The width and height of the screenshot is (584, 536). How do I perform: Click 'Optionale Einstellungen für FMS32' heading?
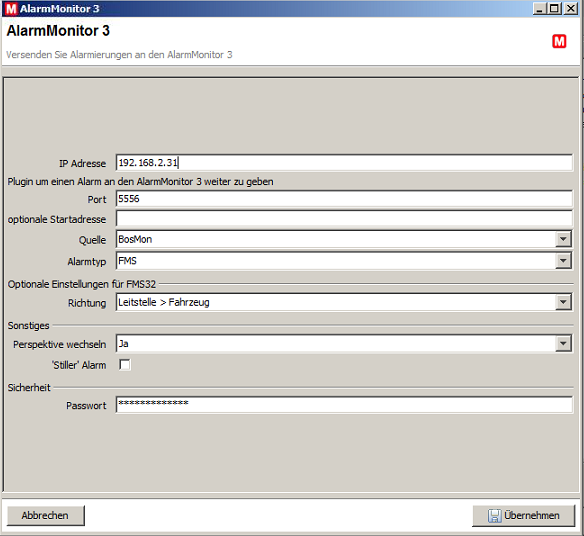click(82, 284)
